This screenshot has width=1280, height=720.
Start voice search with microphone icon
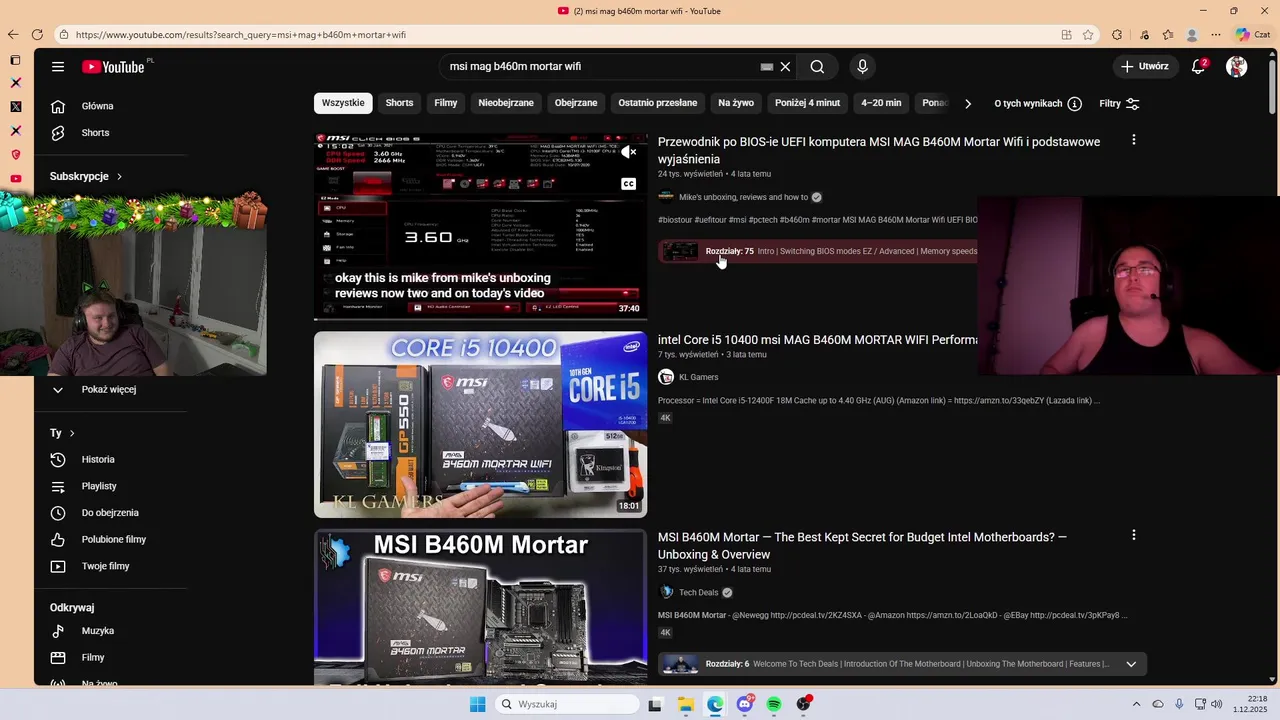[862, 67]
